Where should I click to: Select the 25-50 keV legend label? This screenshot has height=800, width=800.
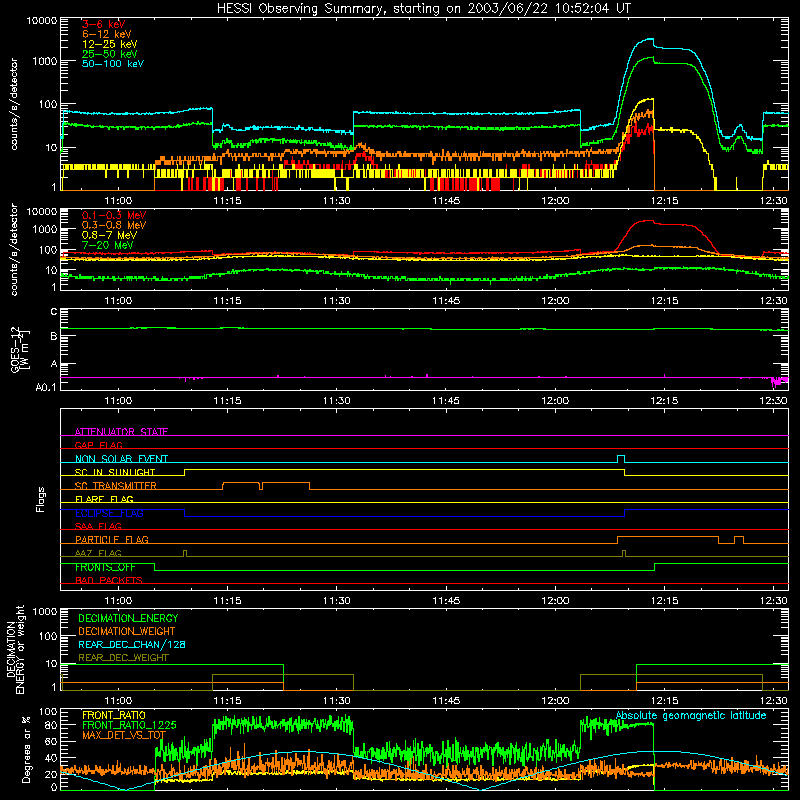point(110,54)
